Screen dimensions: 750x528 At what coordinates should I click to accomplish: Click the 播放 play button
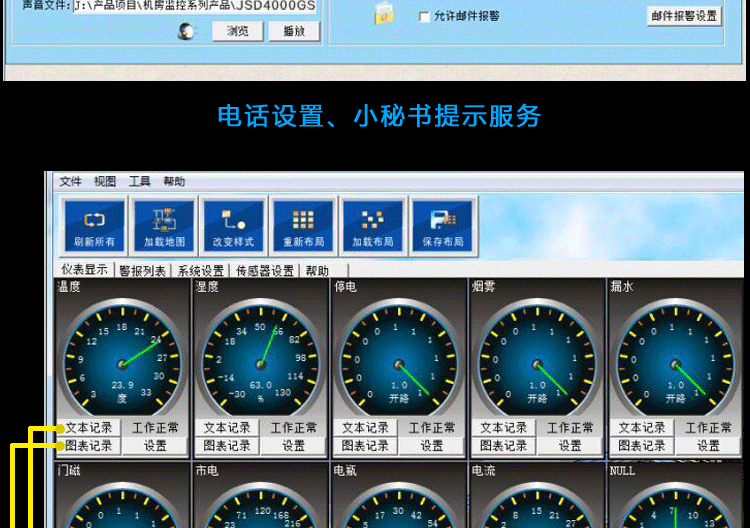click(x=294, y=32)
